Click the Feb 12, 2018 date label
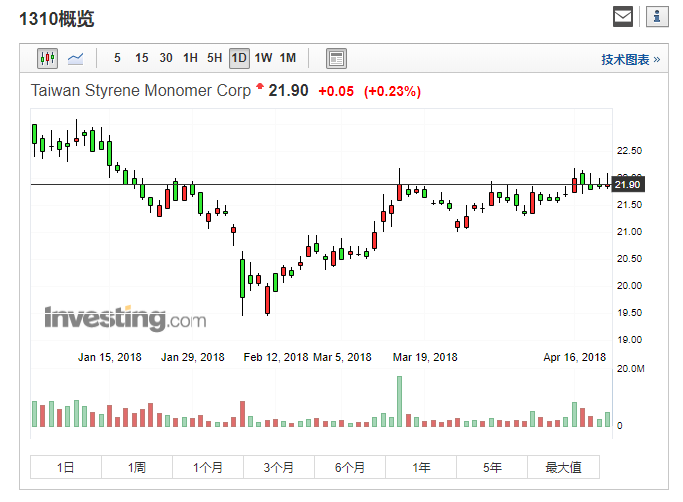 point(276,357)
